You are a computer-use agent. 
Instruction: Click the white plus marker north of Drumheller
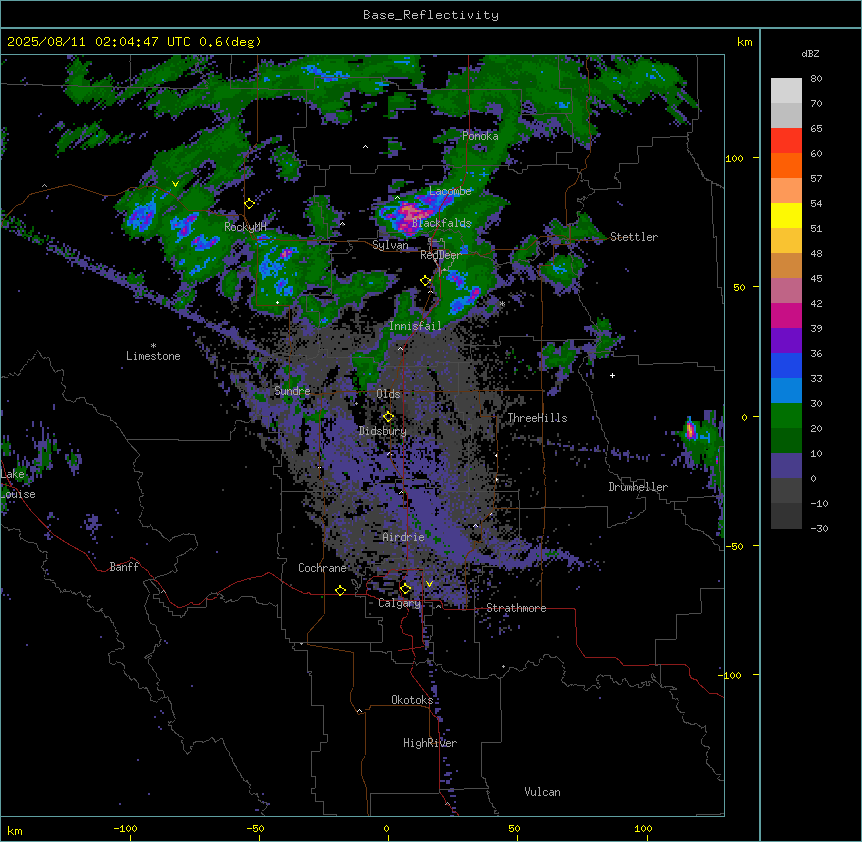point(612,375)
